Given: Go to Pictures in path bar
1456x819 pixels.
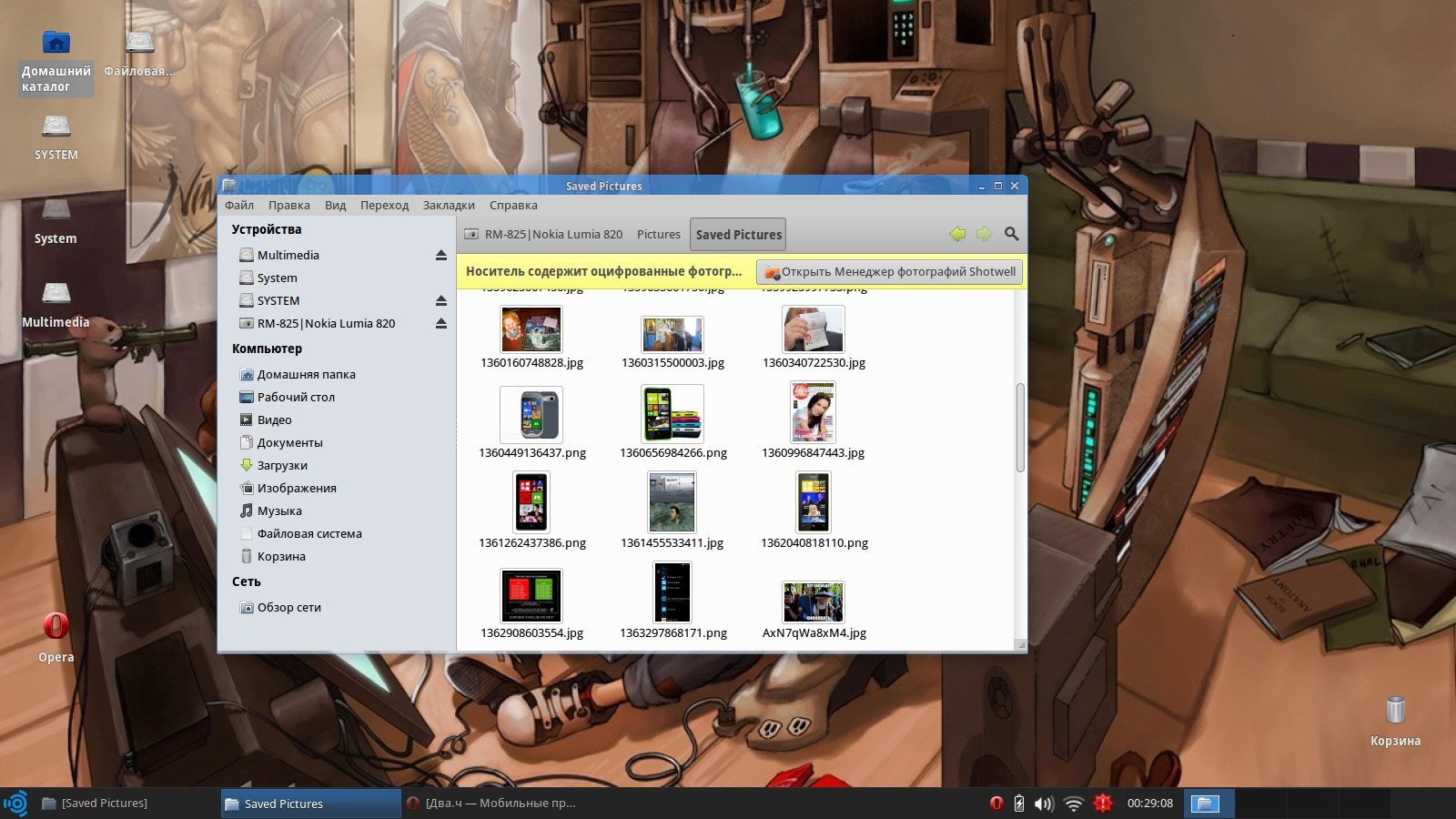Looking at the screenshot, I should click(x=659, y=234).
